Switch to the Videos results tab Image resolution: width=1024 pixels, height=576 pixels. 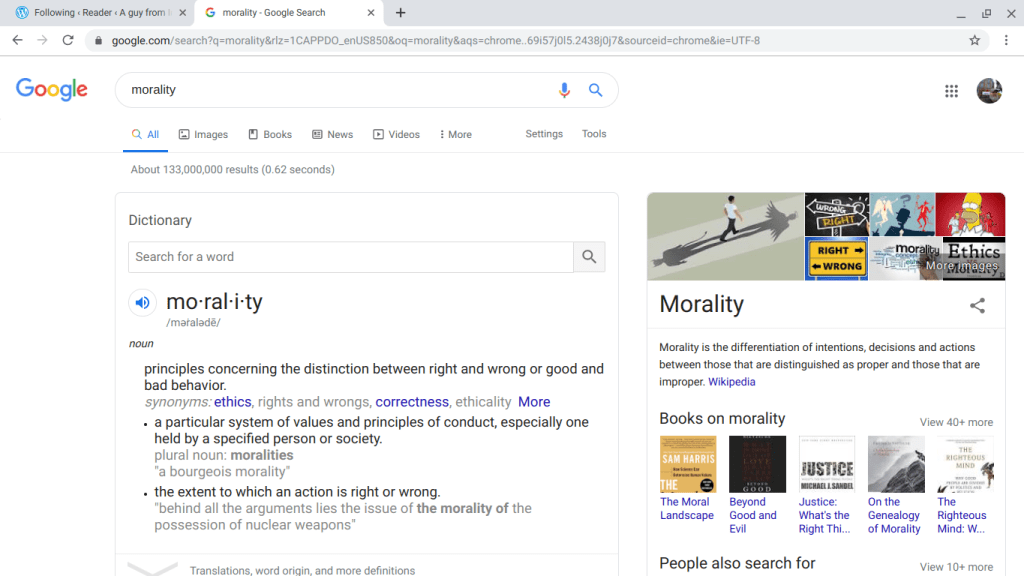pyautogui.click(x=396, y=134)
